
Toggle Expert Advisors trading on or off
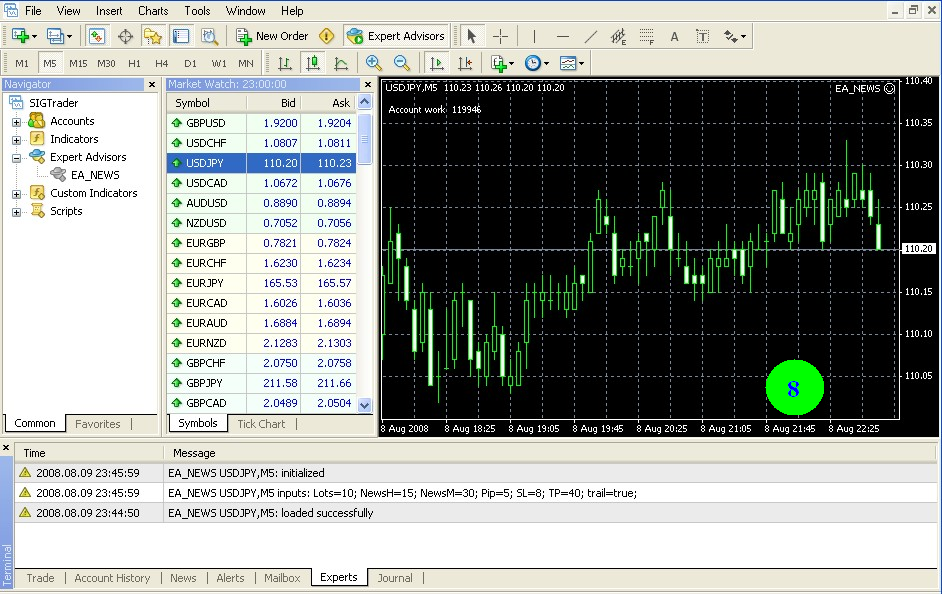coord(397,36)
